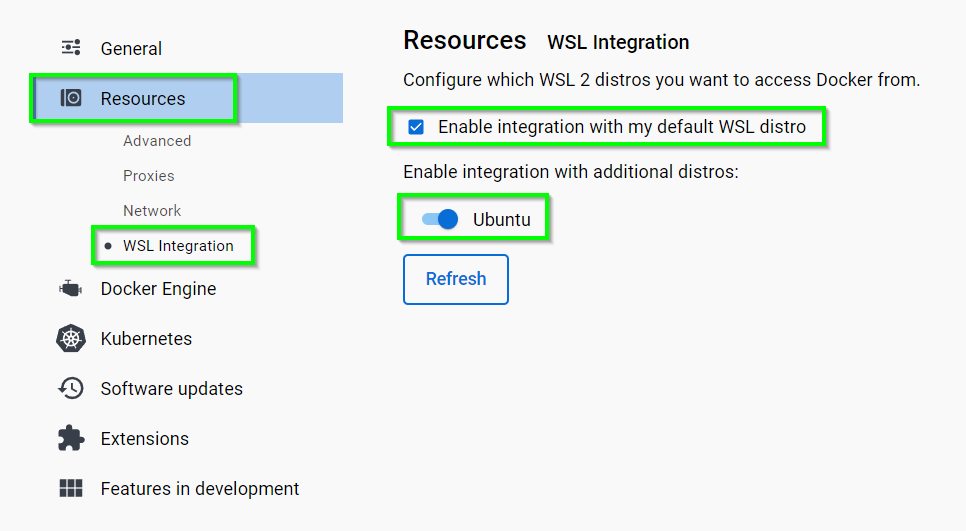
Task: Toggle the Ubuntu distro integration switch
Action: tap(440, 219)
